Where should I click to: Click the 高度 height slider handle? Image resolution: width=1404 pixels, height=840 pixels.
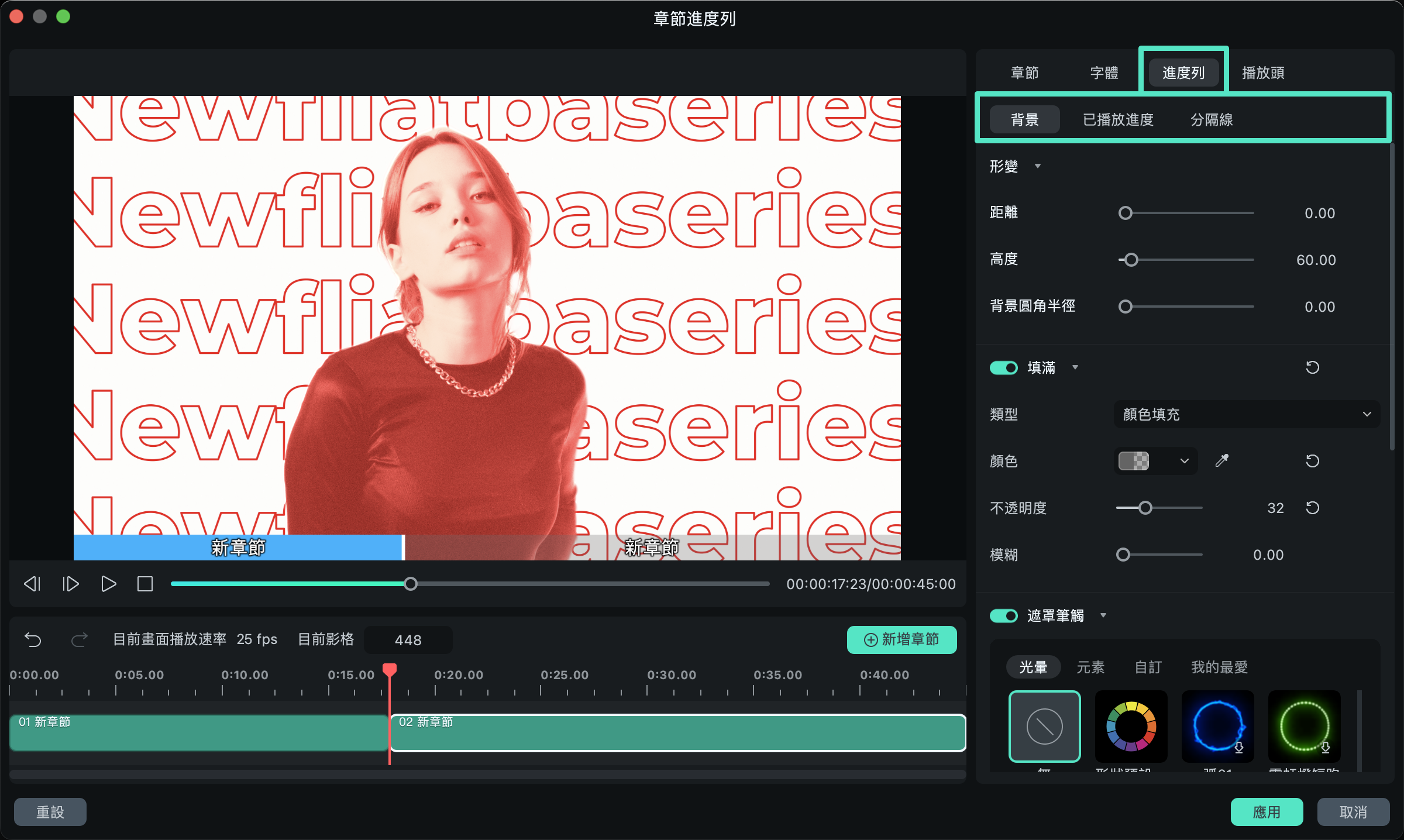pos(1131,260)
